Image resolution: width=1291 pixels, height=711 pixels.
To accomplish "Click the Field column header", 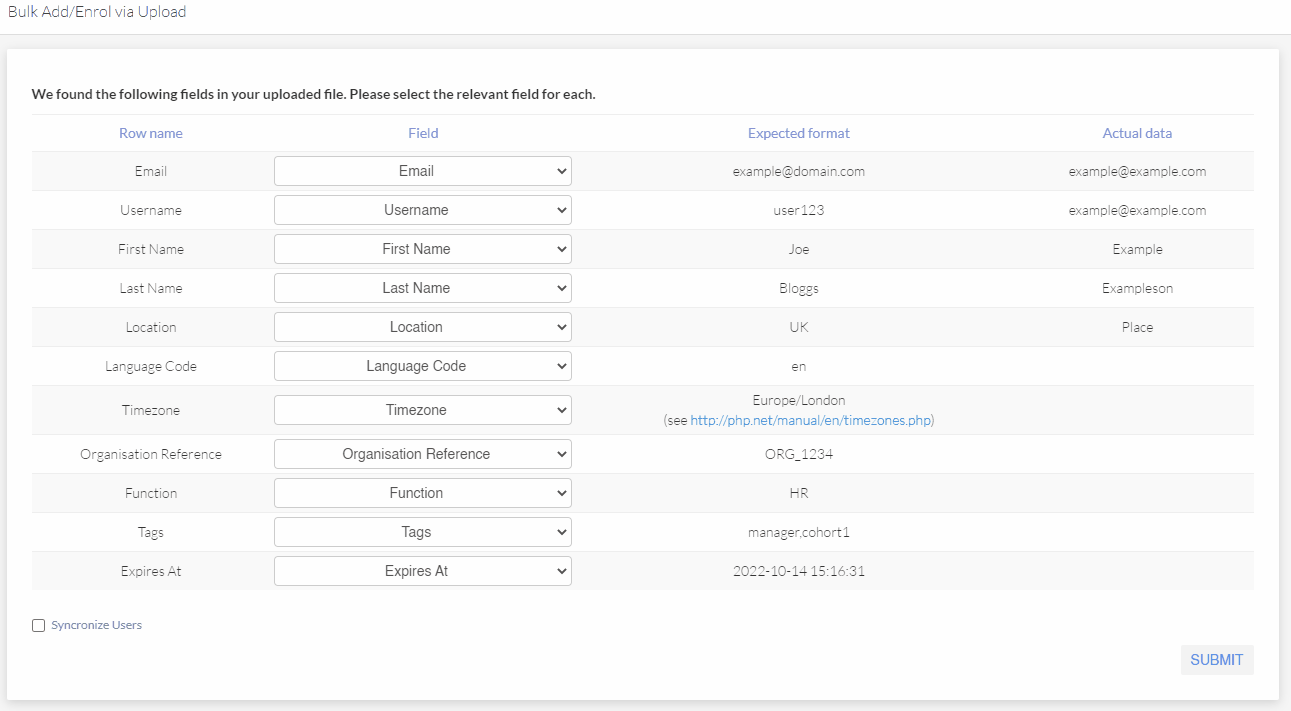I will tap(422, 132).
